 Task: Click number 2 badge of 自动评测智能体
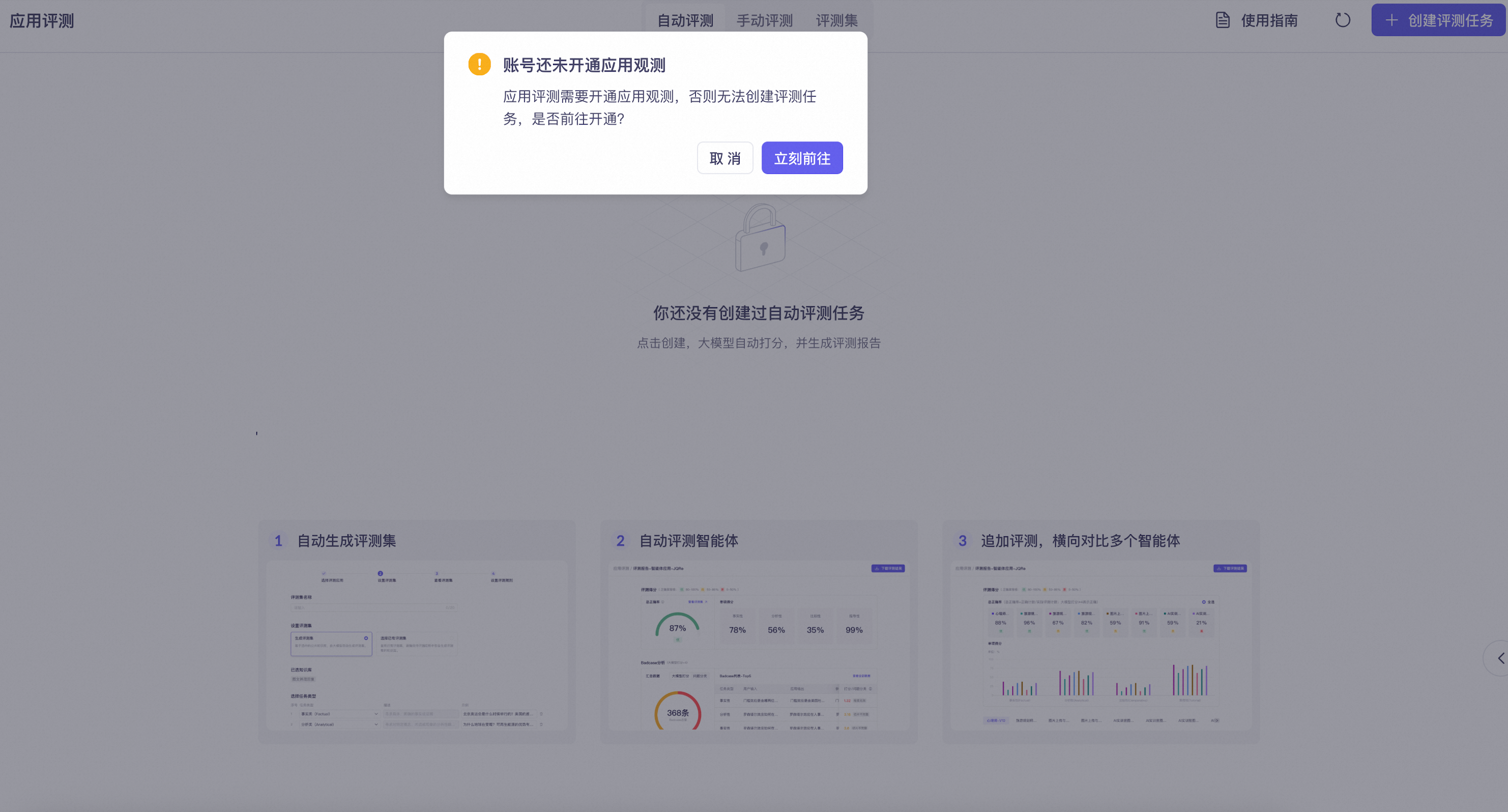coord(621,540)
